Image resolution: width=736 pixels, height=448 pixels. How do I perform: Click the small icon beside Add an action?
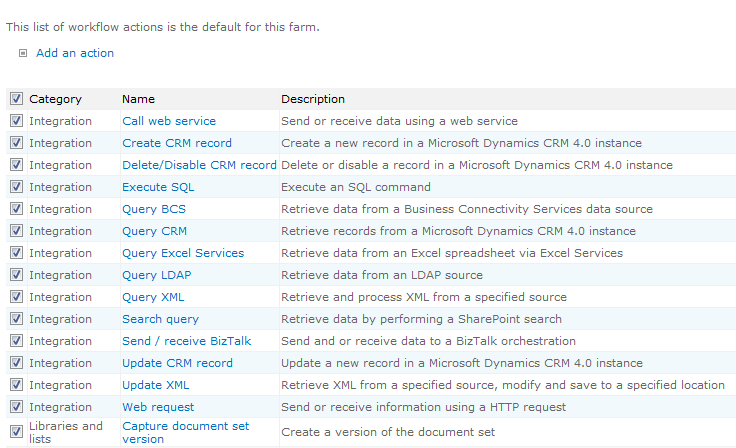tap(23, 53)
